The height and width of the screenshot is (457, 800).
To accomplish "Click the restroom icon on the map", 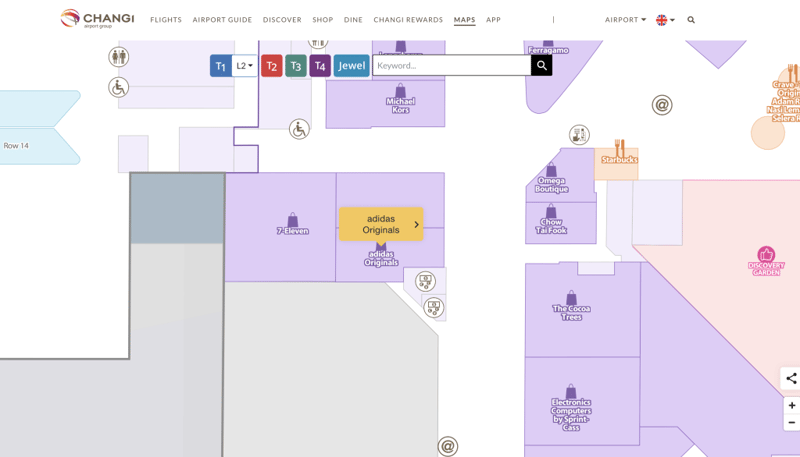I will pos(119,57).
